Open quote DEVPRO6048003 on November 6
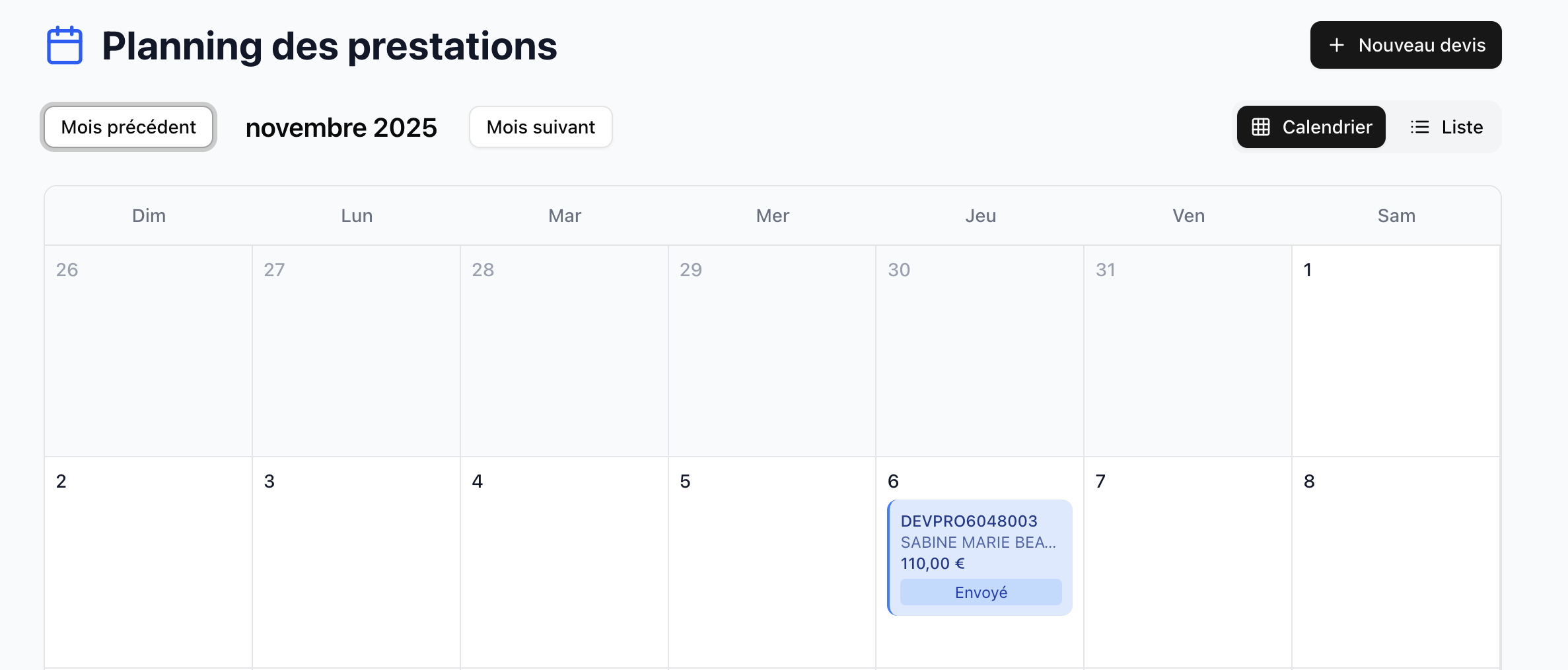Screen dimensions: 1568x670 coord(968,521)
